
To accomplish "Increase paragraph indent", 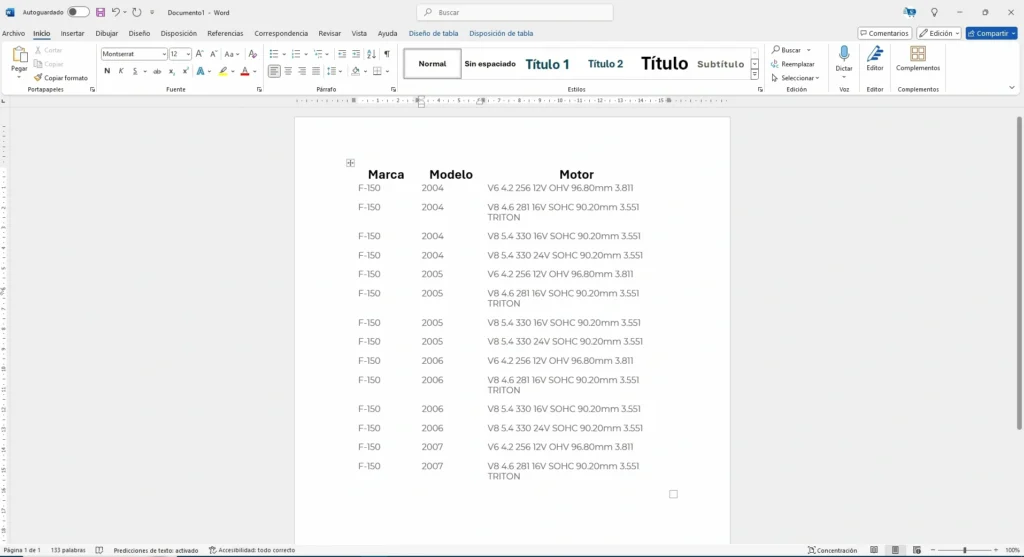I will (356, 54).
